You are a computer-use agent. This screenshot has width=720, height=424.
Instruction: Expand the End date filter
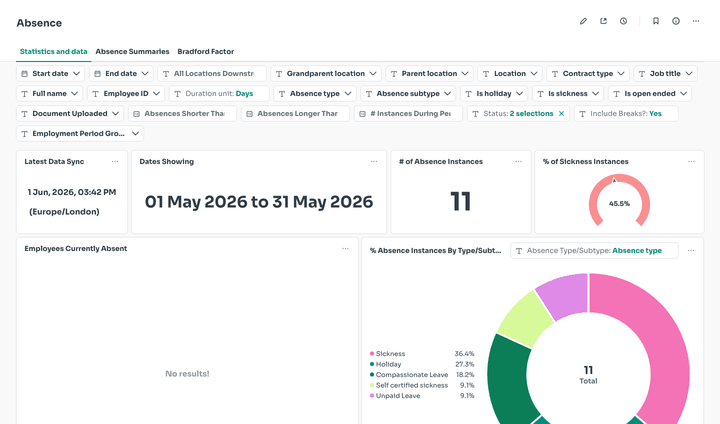[121, 73]
